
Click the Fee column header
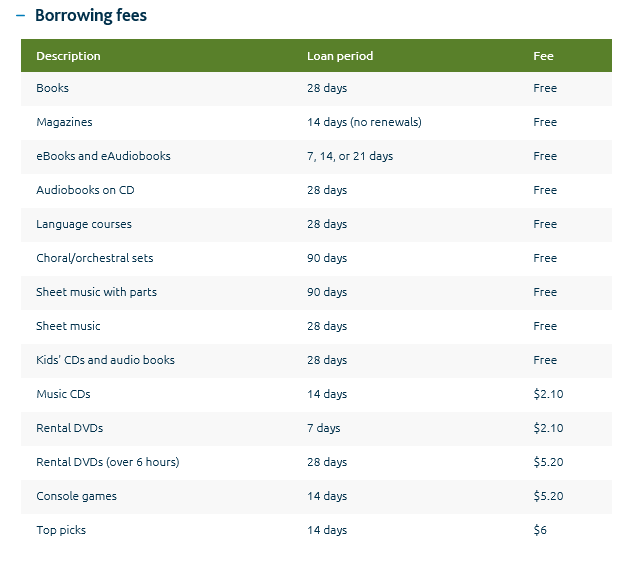[543, 56]
